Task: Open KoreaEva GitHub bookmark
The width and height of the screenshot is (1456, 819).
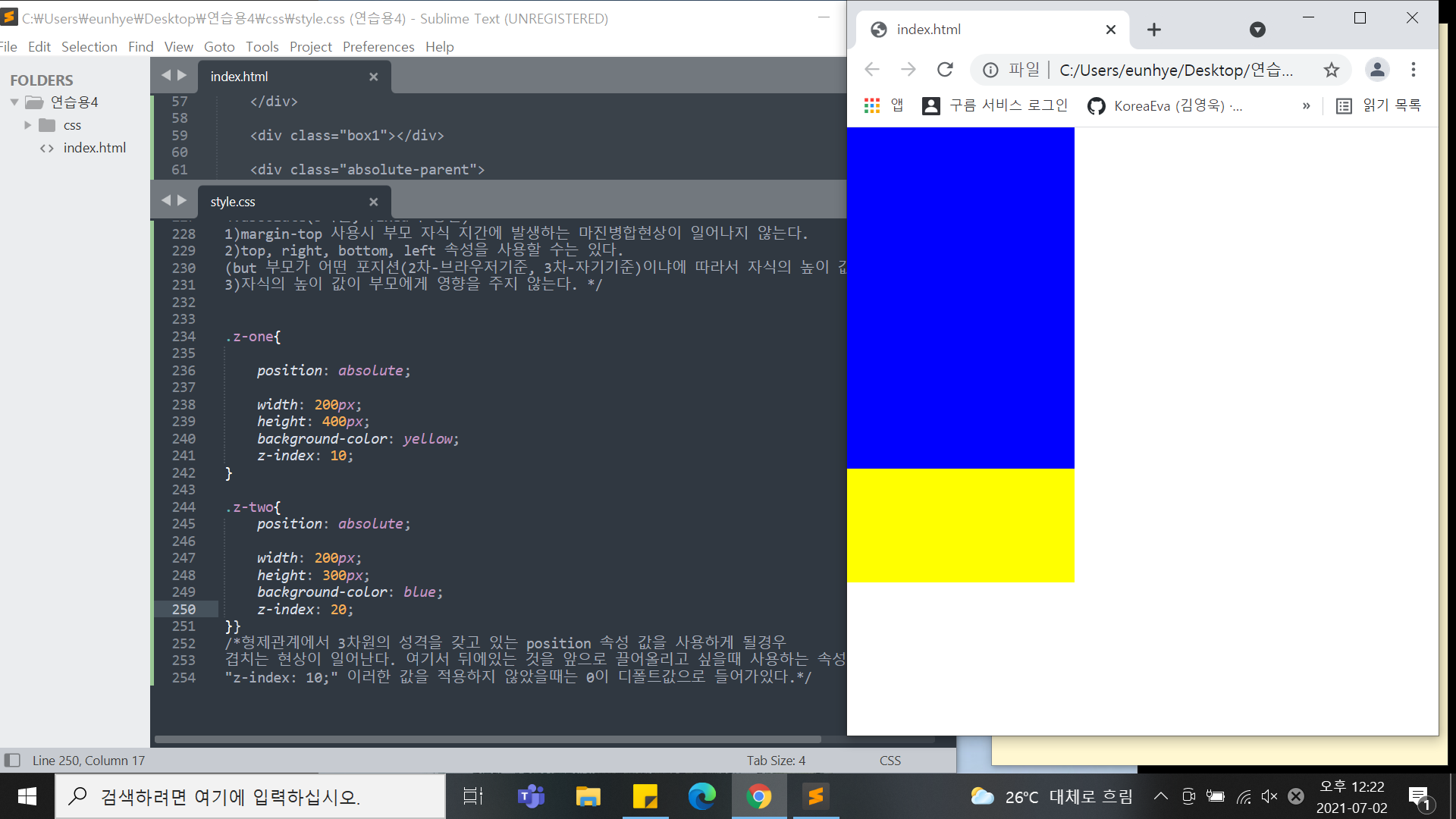Action: click(x=1164, y=106)
